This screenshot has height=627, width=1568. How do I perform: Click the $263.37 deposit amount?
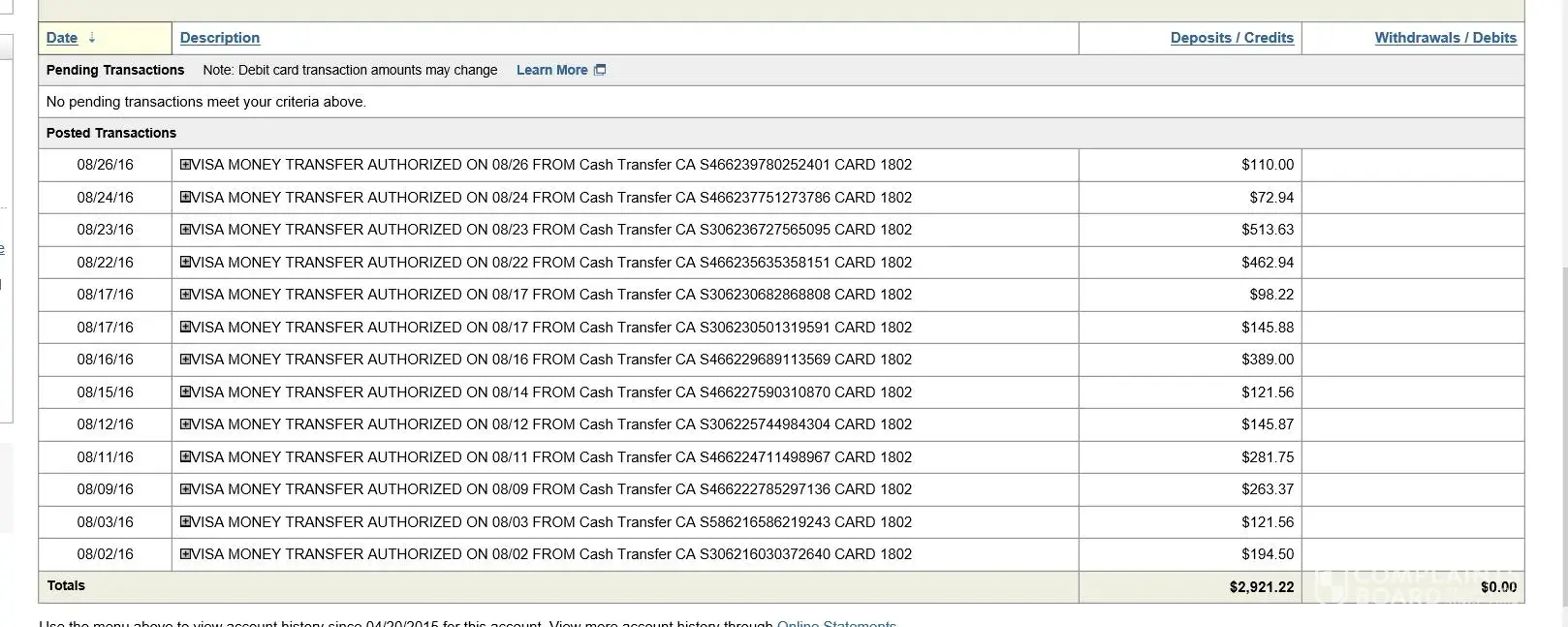pos(1268,489)
